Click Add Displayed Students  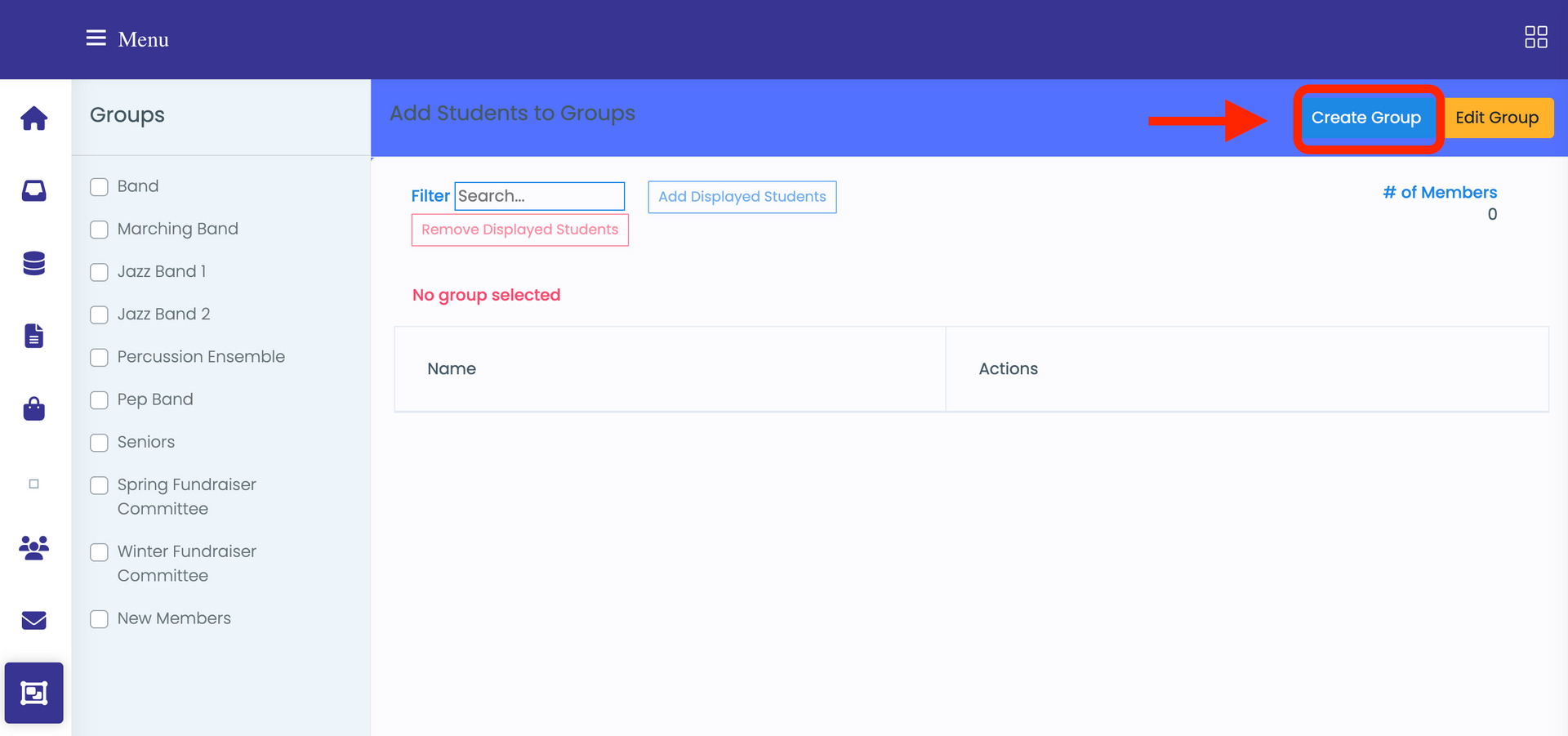742,197
